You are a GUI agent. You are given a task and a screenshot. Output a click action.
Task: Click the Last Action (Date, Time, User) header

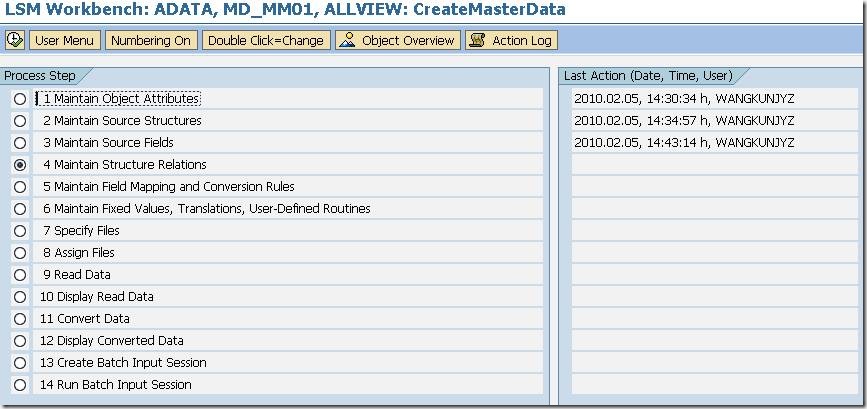648,76
